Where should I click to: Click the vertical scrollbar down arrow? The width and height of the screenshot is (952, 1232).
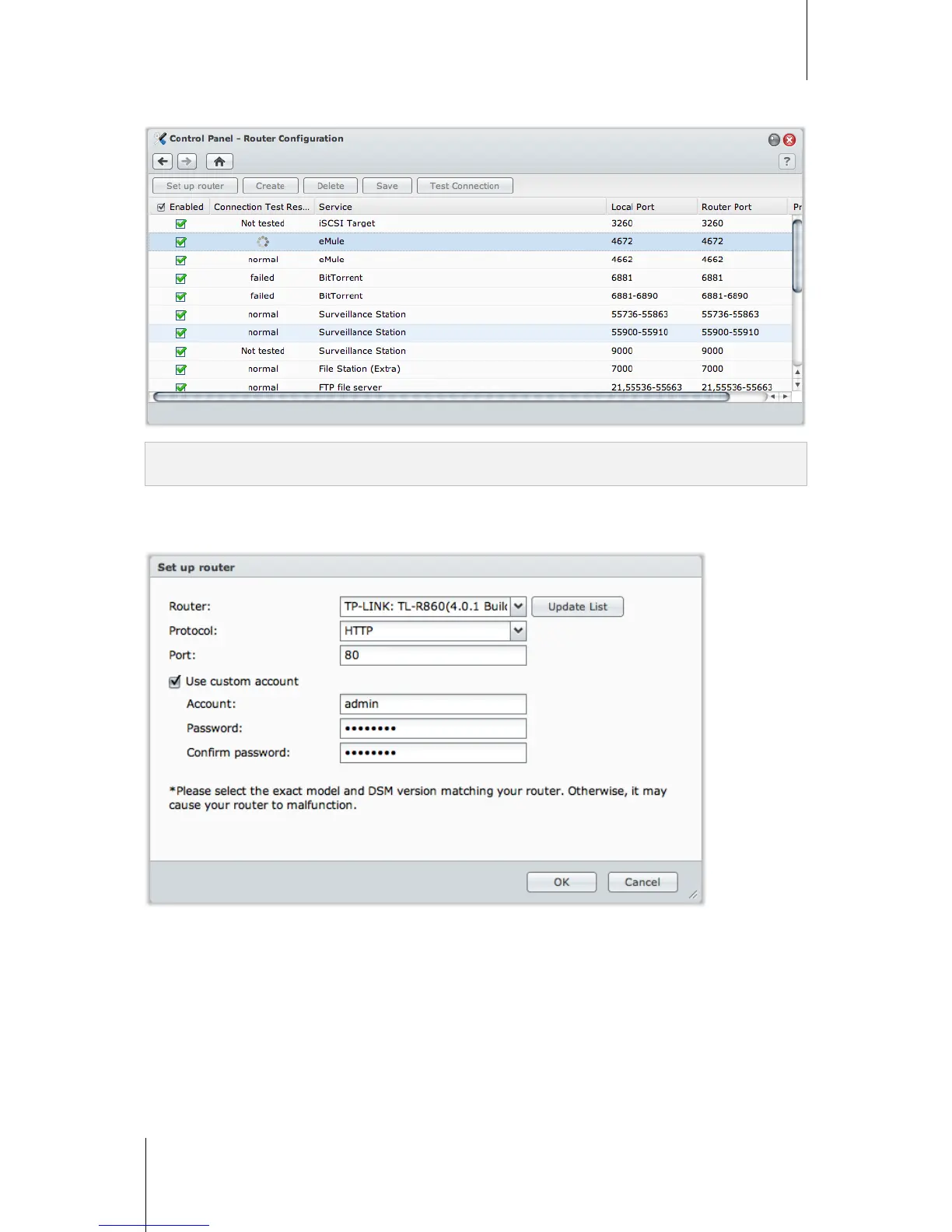[797, 385]
